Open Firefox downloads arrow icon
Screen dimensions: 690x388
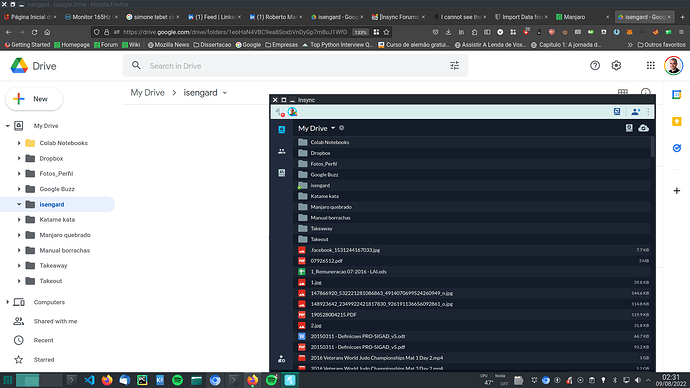tap(448, 32)
